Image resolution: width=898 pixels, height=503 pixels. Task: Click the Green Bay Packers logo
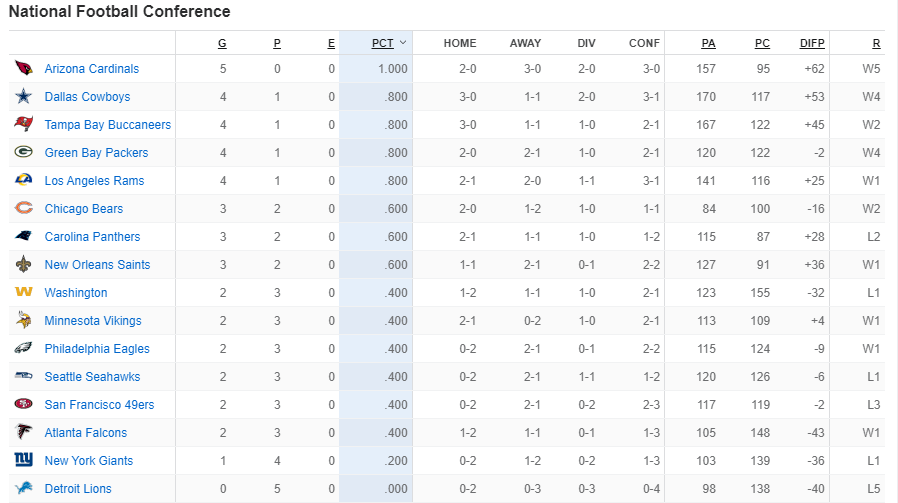[23, 153]
